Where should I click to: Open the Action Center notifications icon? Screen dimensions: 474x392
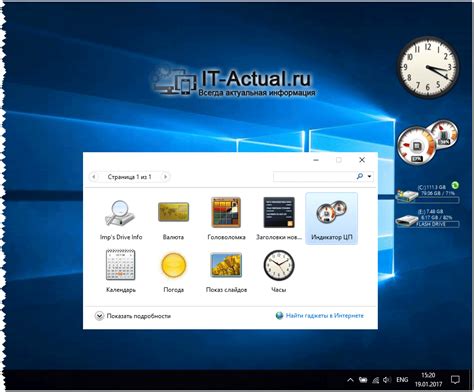[455, 379]
